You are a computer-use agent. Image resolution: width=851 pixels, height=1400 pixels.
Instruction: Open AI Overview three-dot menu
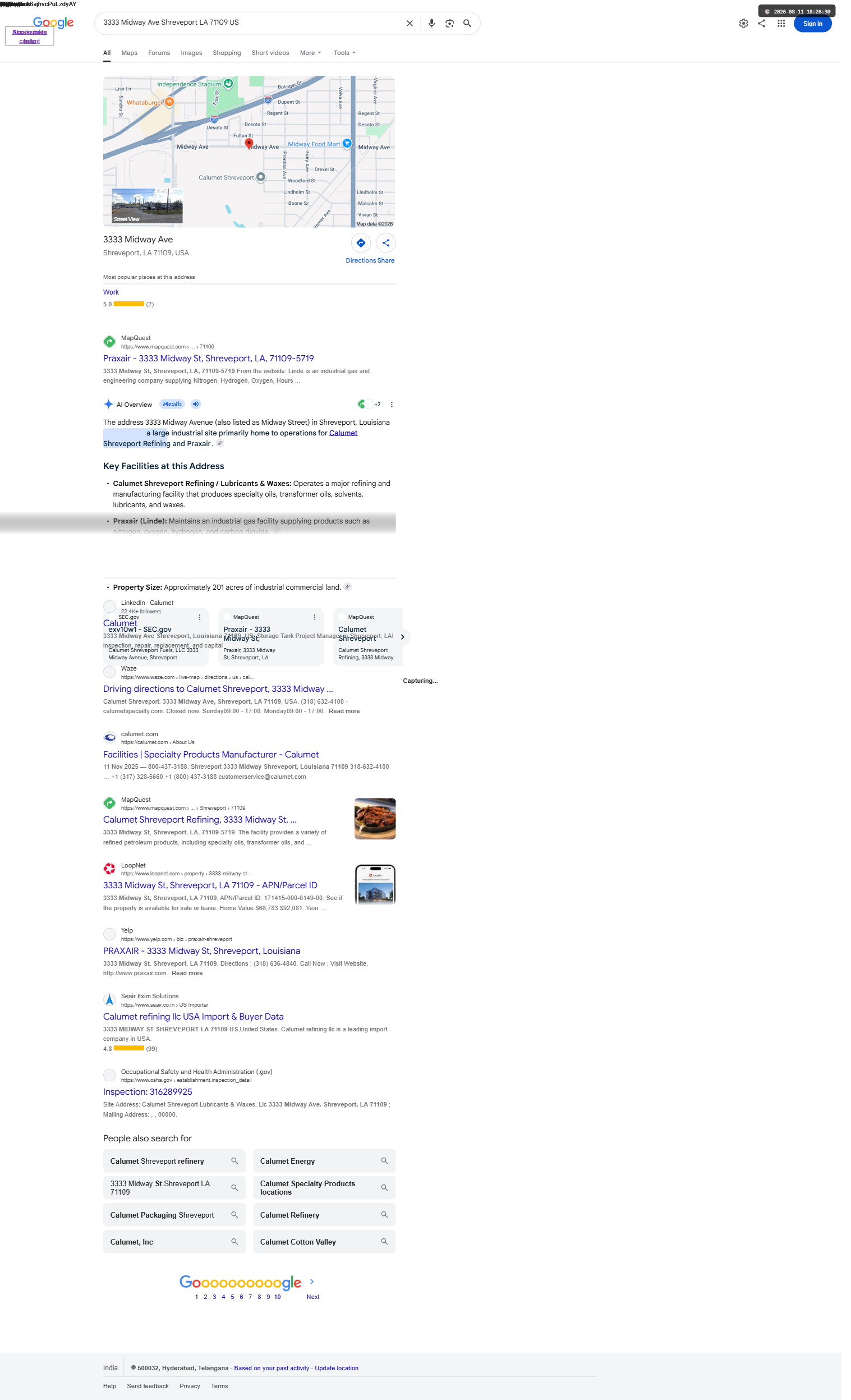pos(392,405)
